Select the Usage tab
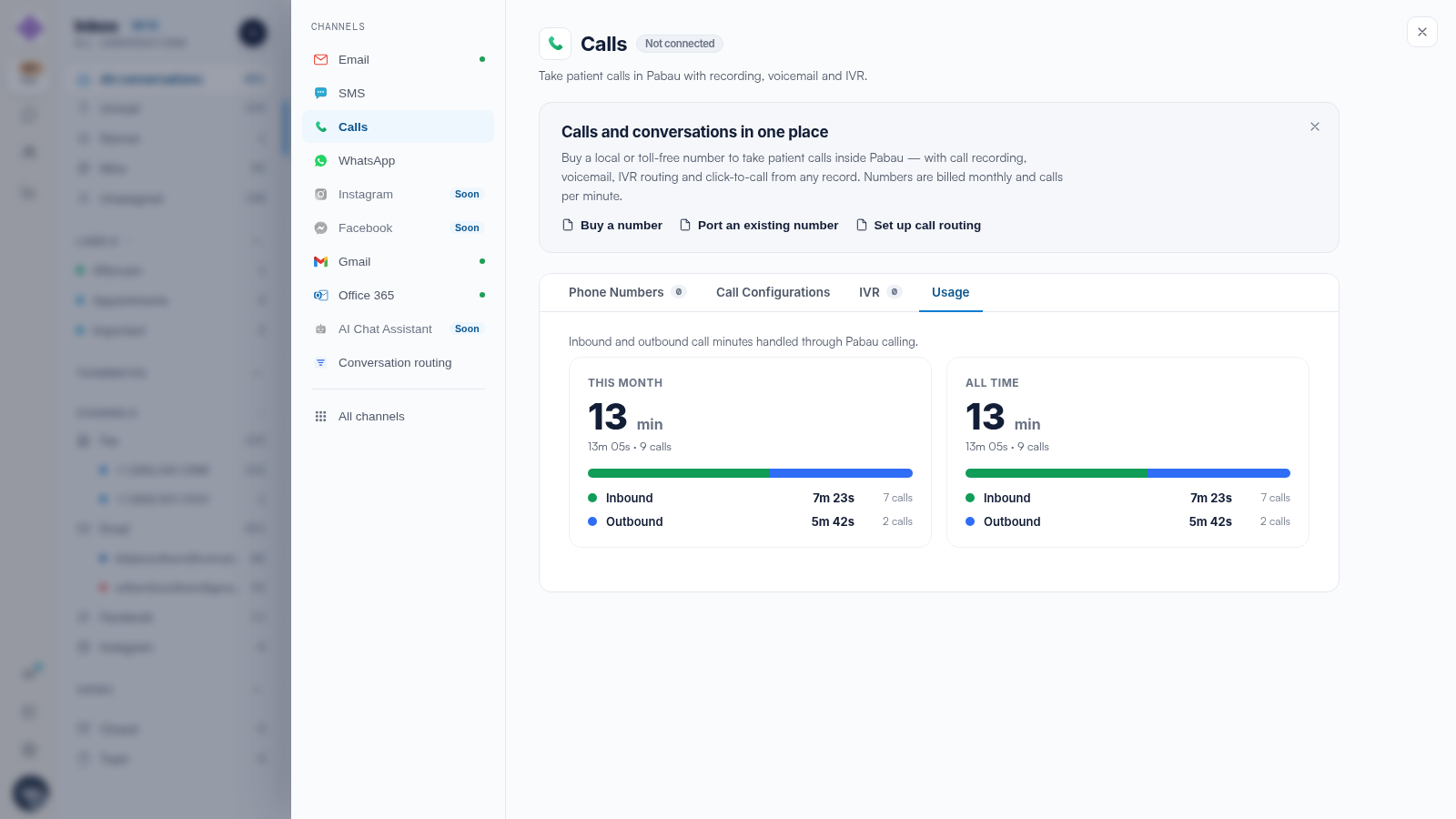Image resolution: width=1456 pixels, height=819 pixels. coord(951,292)
